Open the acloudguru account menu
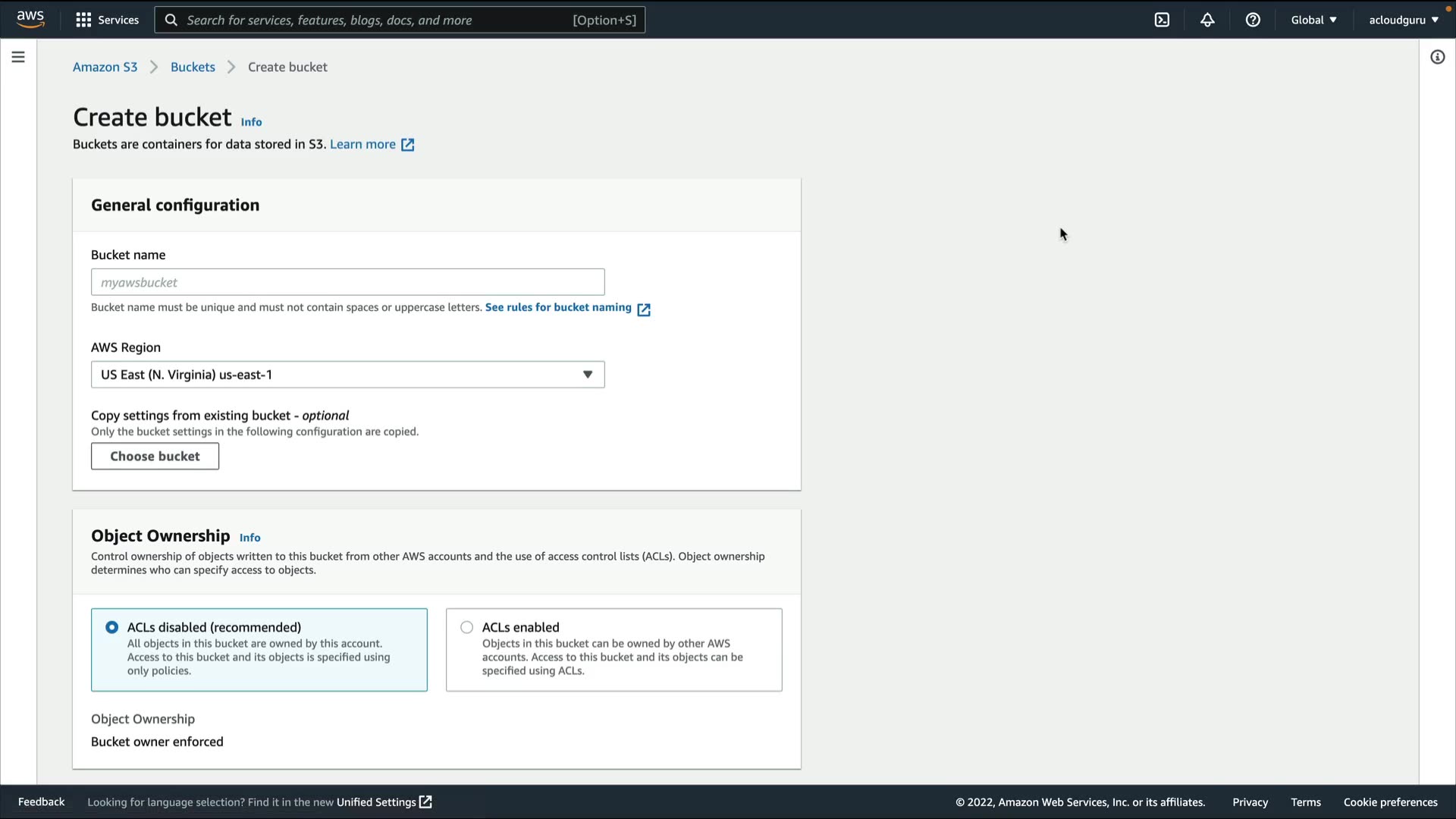This screenshot has width=1456, height=819. coord(1403,20)
